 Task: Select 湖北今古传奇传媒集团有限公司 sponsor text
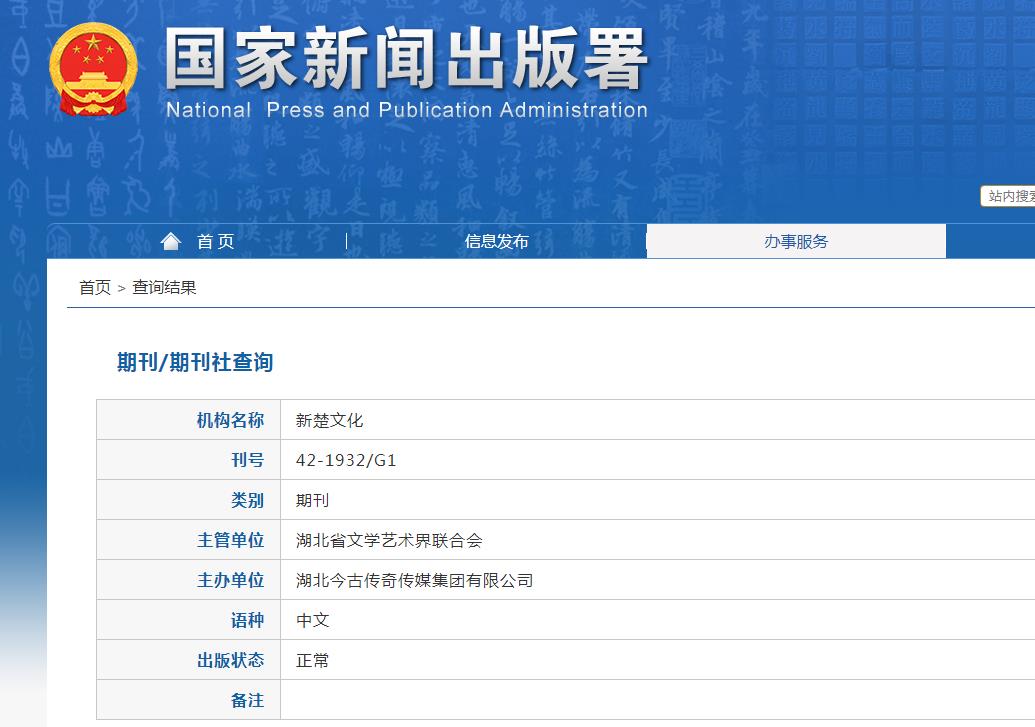(413, 579)
